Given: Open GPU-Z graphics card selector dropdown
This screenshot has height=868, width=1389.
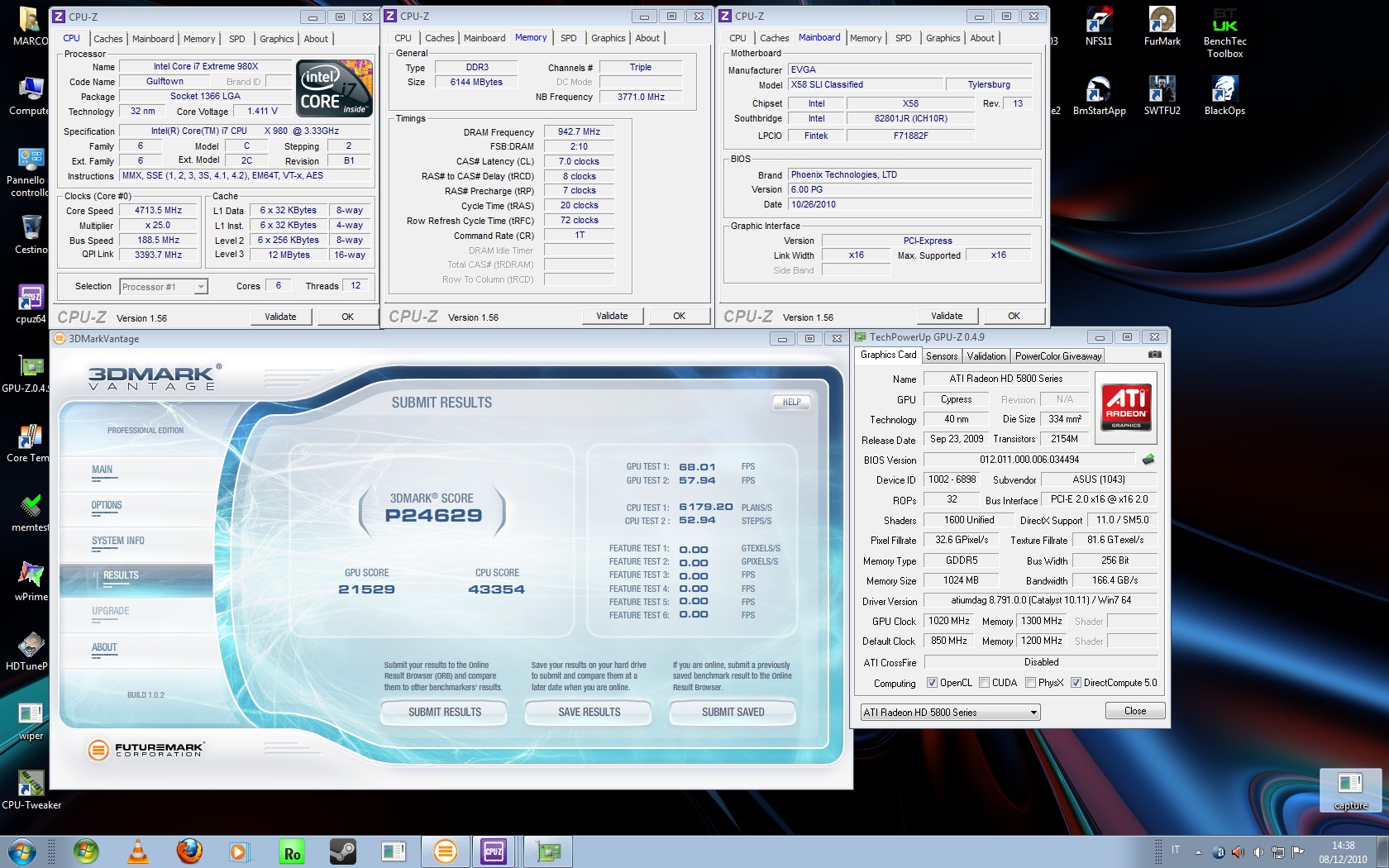Looking at the screenshot, I should (950, 712).
